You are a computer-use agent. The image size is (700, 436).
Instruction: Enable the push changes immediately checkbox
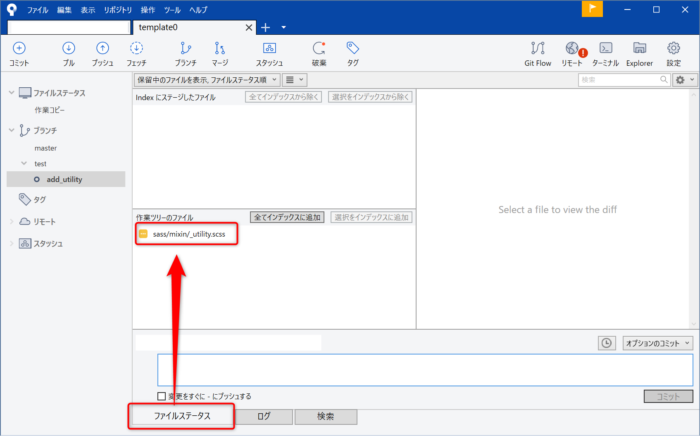(x=162, y=396)
